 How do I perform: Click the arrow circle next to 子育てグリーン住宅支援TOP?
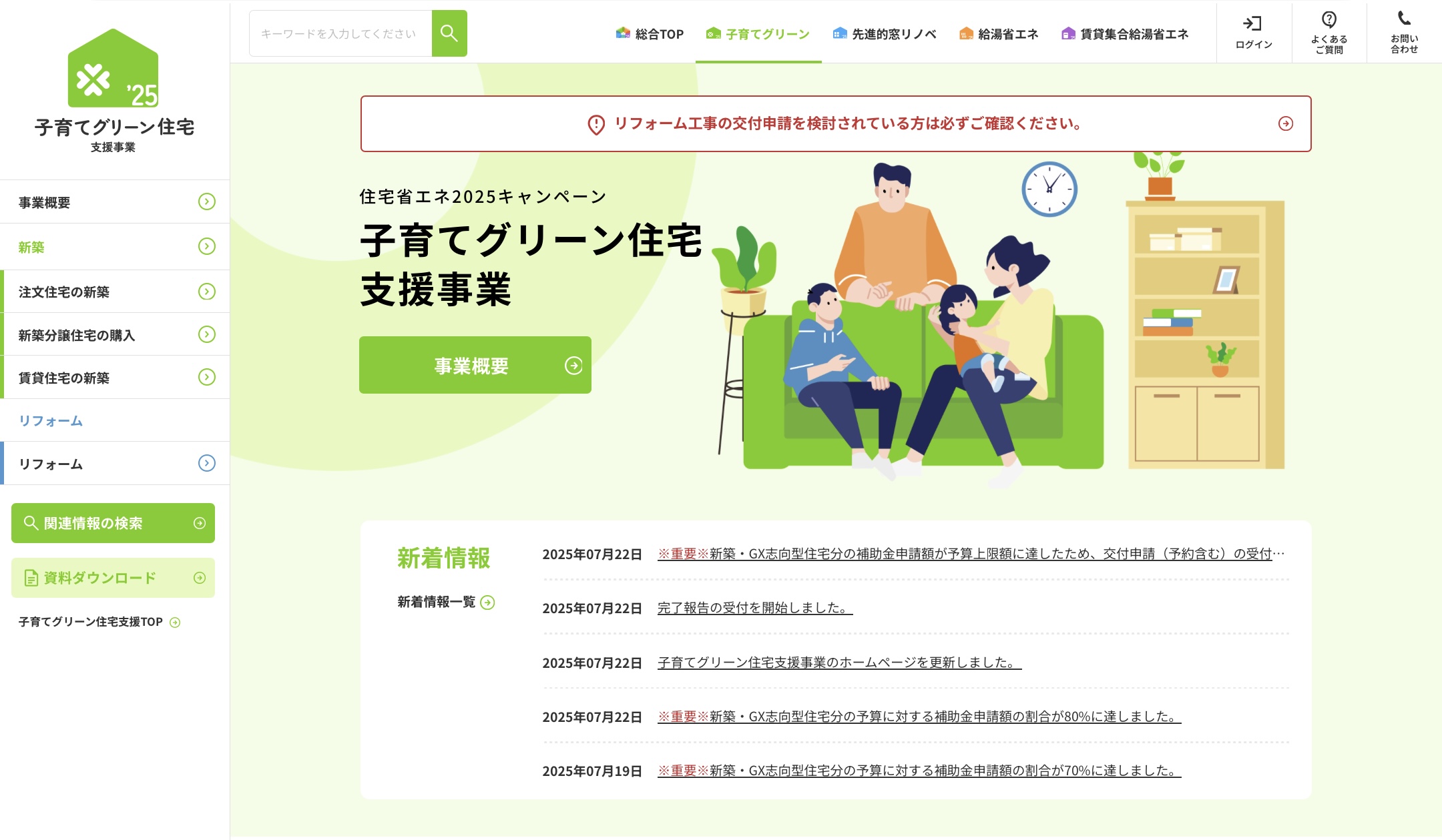point(175,622)
